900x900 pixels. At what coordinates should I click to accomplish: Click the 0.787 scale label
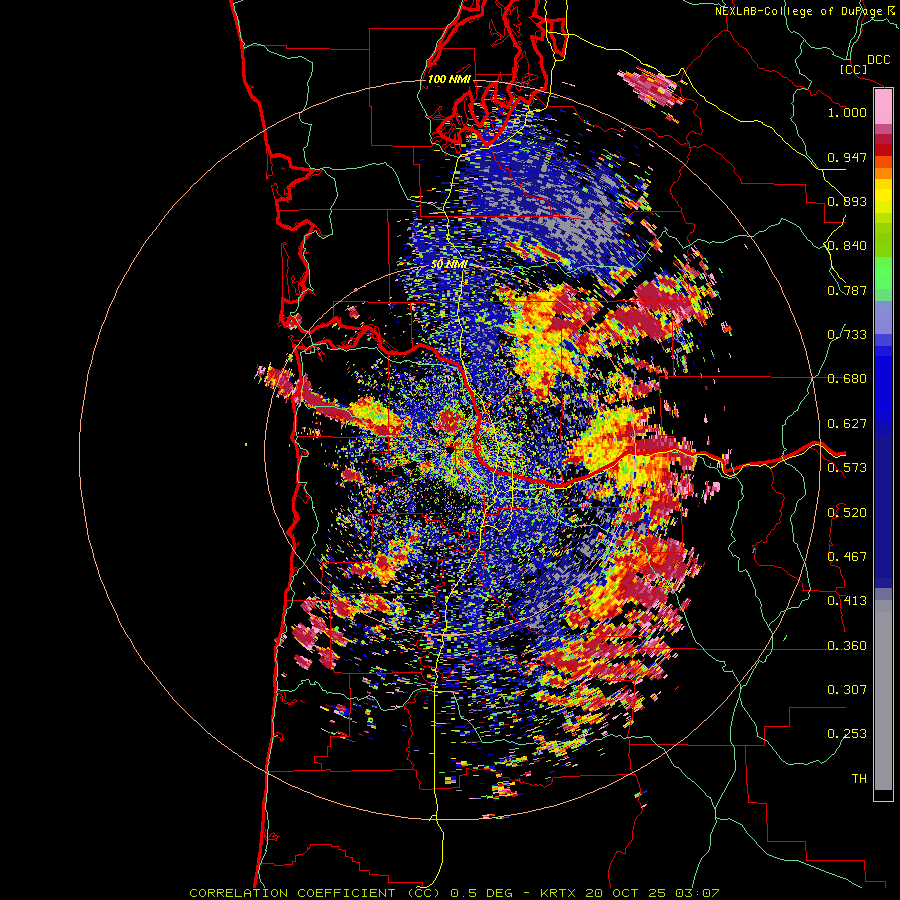point(847,290)
